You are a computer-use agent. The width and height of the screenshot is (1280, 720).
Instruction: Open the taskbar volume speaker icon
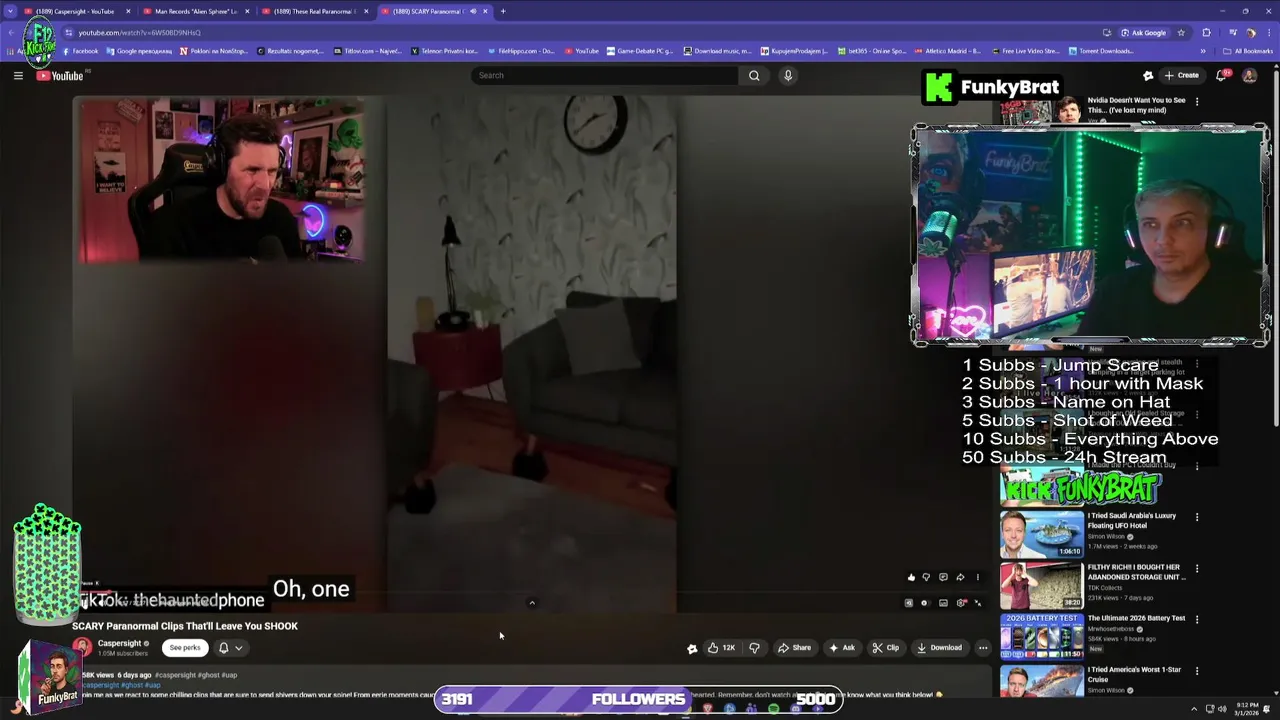point(1224,709)
